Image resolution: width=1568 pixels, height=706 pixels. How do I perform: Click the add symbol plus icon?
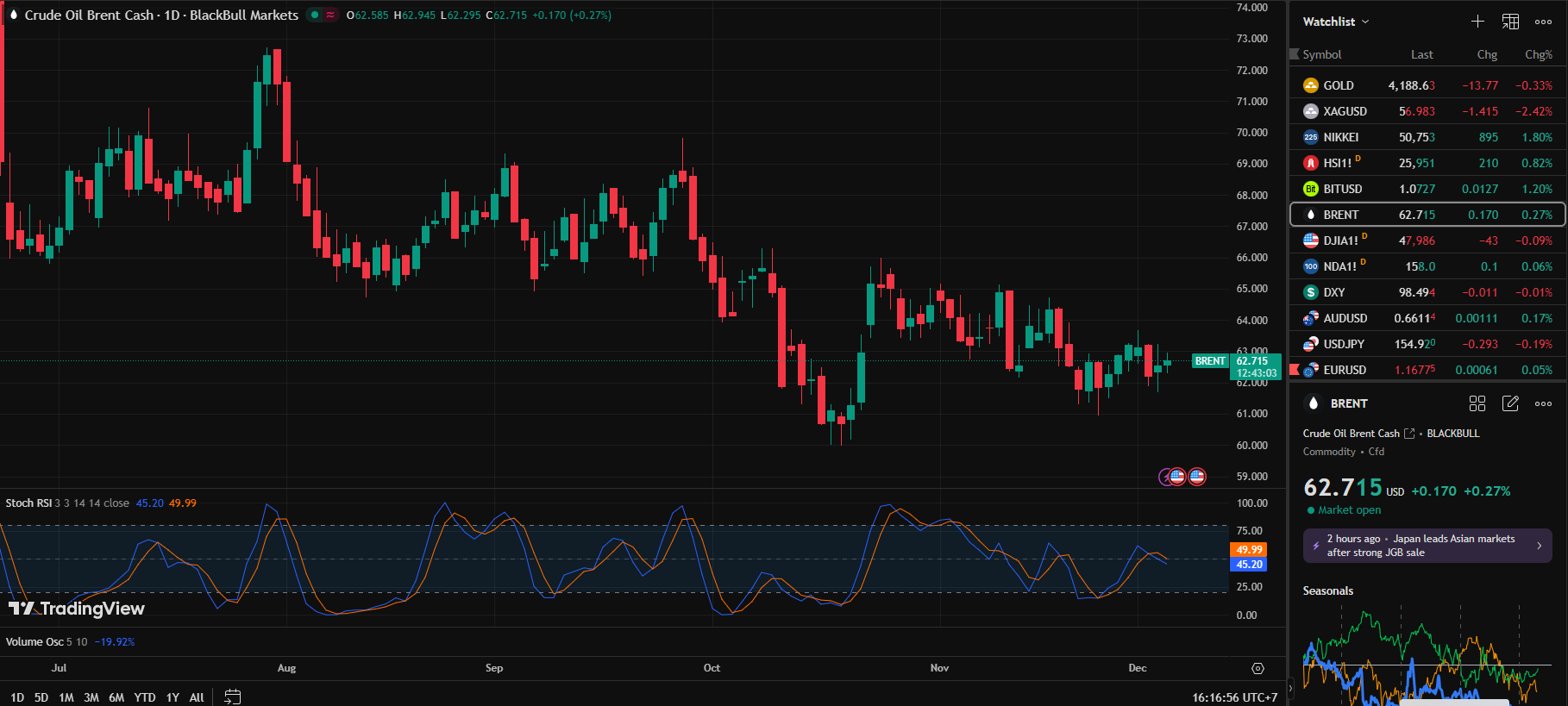pyautogui.click(x=1477, y=22)
